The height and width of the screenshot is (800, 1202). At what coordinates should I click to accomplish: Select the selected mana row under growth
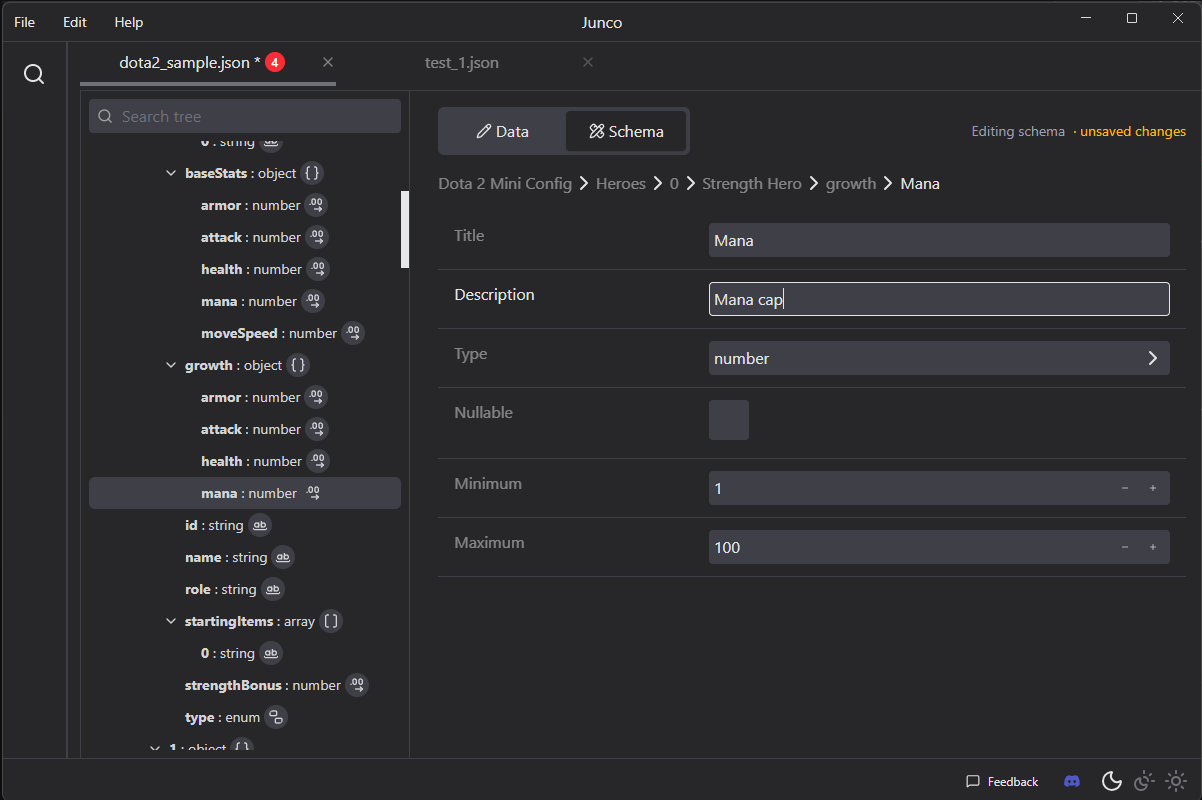(x=245, y=493)
